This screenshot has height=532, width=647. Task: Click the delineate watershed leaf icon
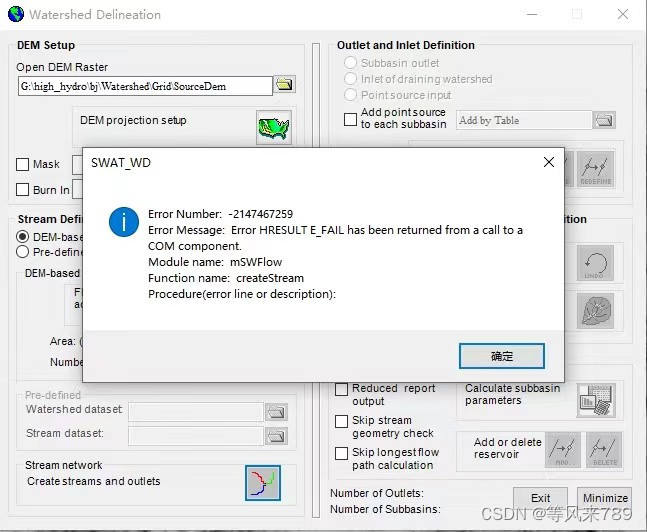pyautogui.click(x=595, y=311)
